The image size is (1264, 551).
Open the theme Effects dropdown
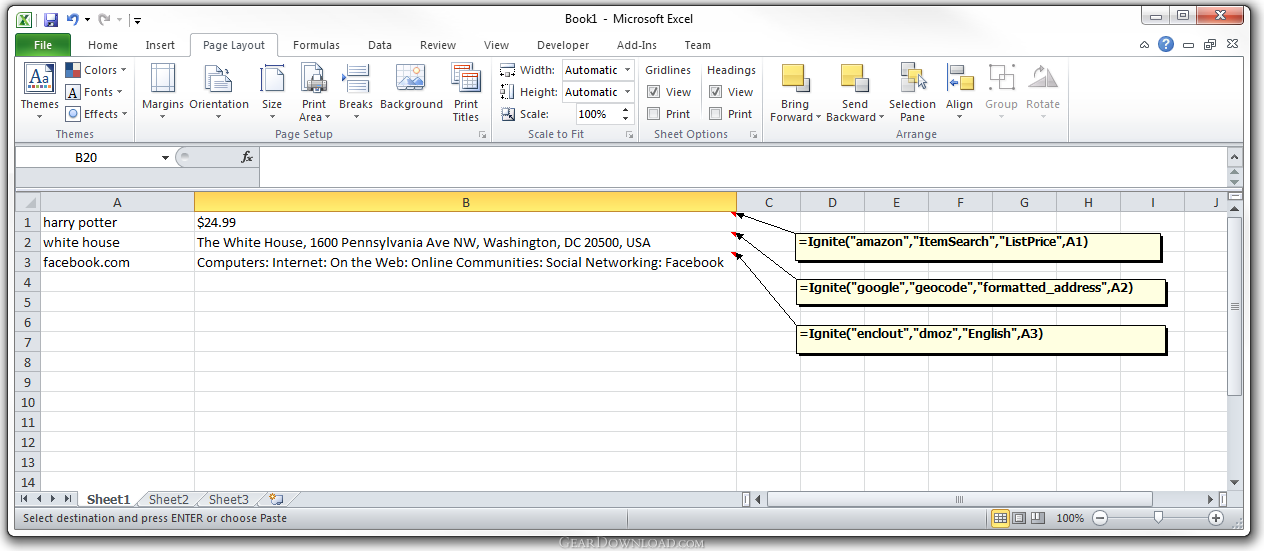click(97, 114)
